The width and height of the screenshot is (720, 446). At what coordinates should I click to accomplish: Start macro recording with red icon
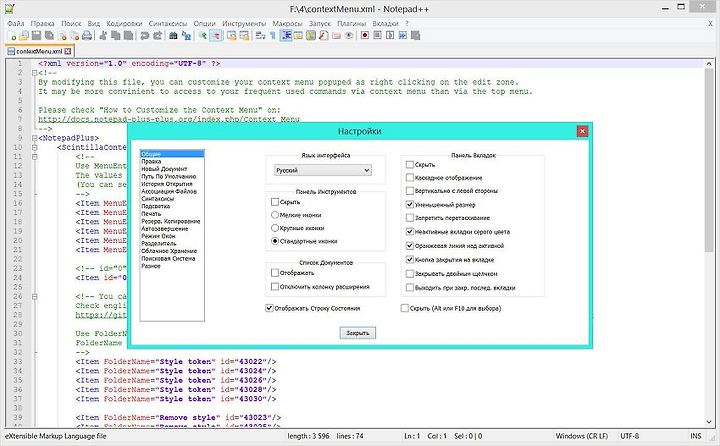tap(365, 35)
